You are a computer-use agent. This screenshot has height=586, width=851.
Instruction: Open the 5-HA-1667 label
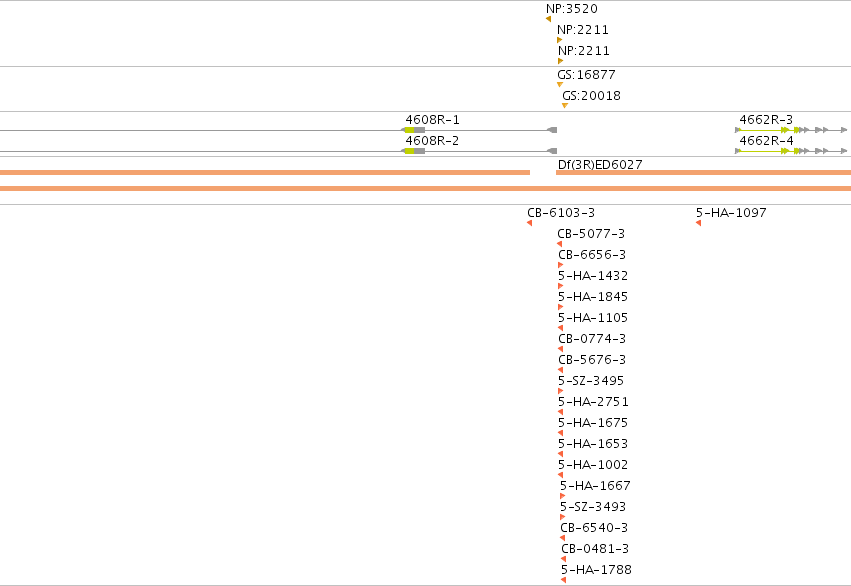(x=595, y=486)
